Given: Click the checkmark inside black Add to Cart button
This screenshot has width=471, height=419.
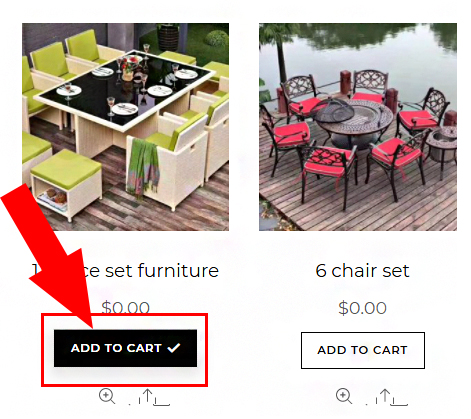Looking at the screenshot, I should (174, 348).
